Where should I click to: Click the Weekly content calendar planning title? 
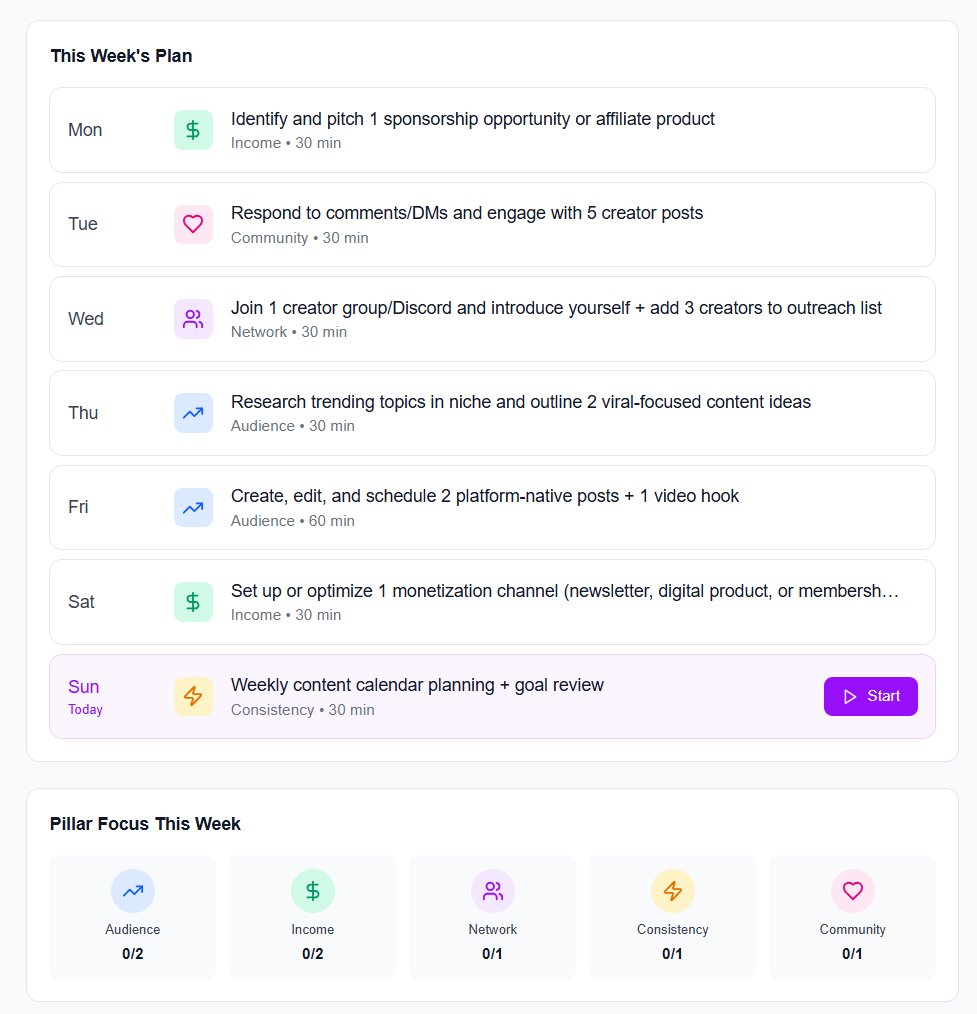[417, 685]
